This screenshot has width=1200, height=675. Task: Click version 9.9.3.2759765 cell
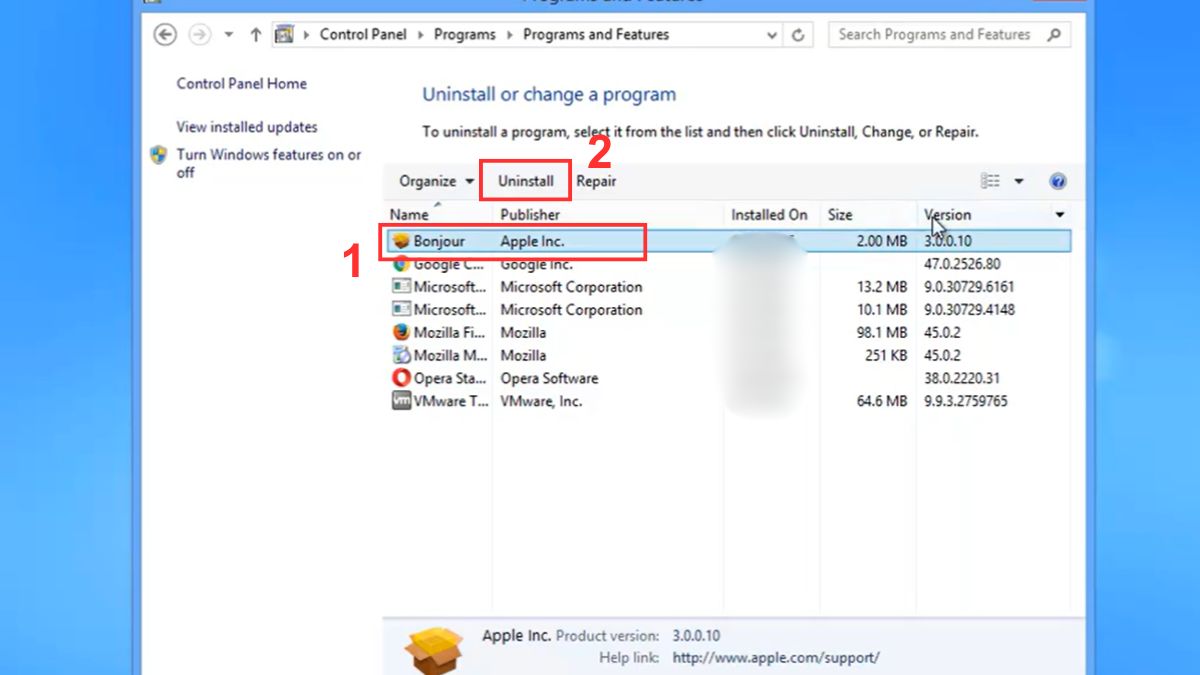[966, 402]
